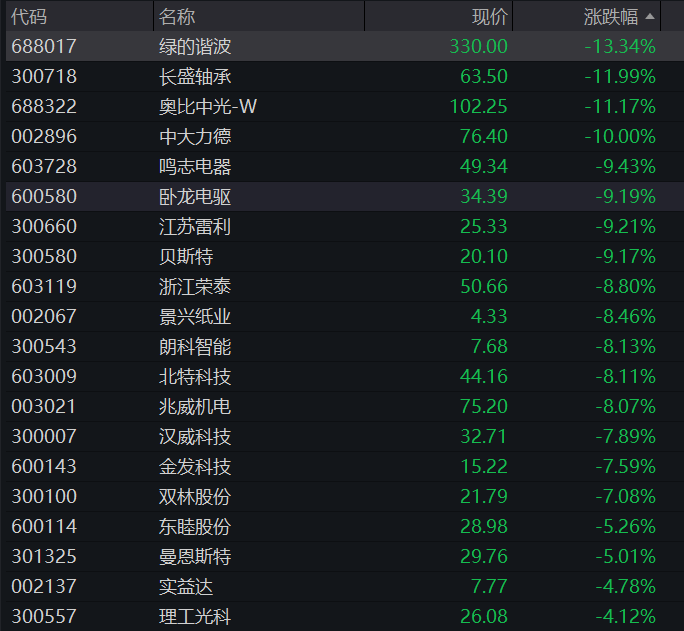This screenshot has height=631, width=684.
Task: Open the 中大力德 stock
Action: pos(195,136)
